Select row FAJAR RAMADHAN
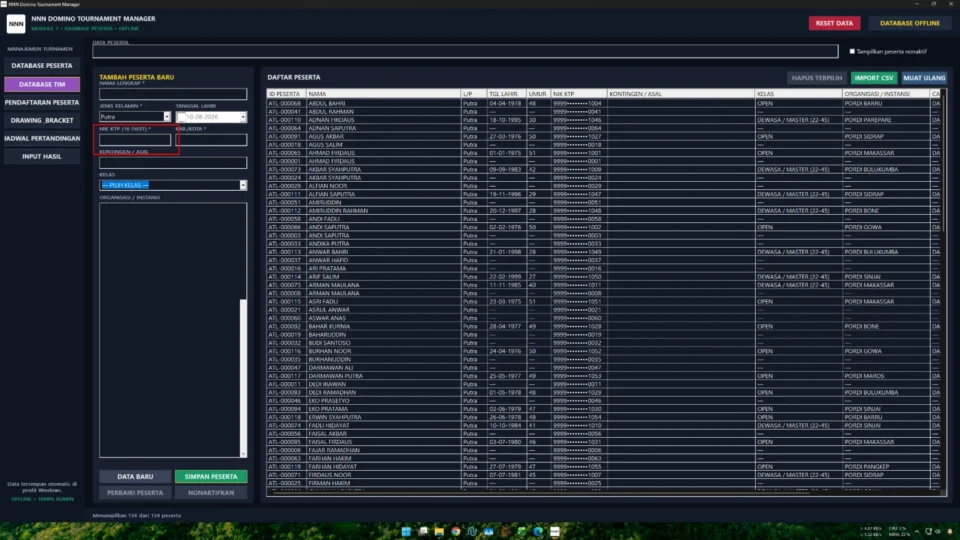The height and width of the screenshot is (540, 960). 603,450
